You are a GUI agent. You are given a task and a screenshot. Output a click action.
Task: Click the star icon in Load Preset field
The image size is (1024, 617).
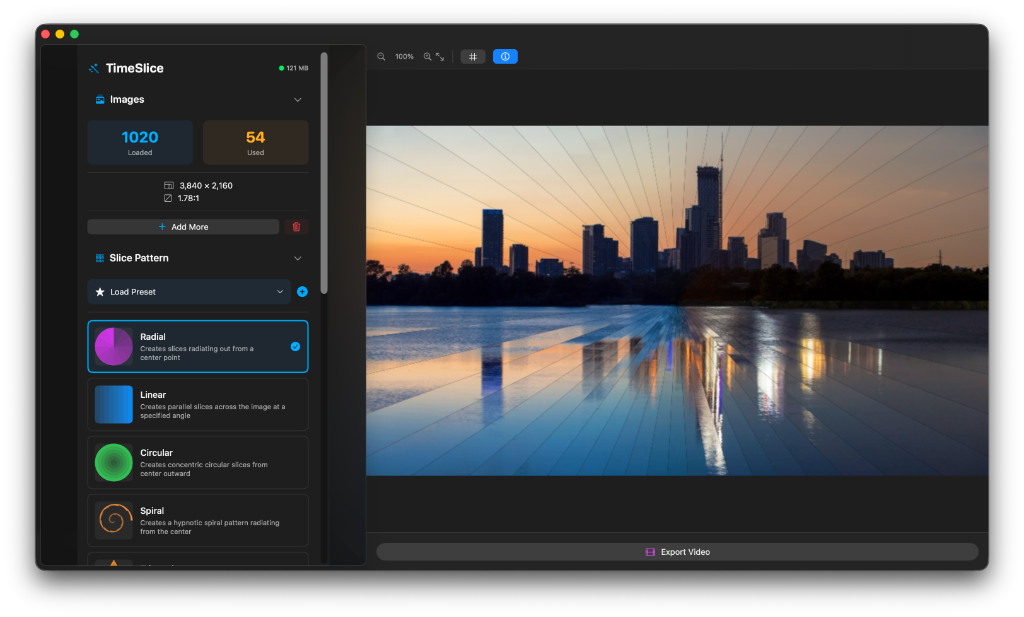pyautogui.click(x=100, y=292)
